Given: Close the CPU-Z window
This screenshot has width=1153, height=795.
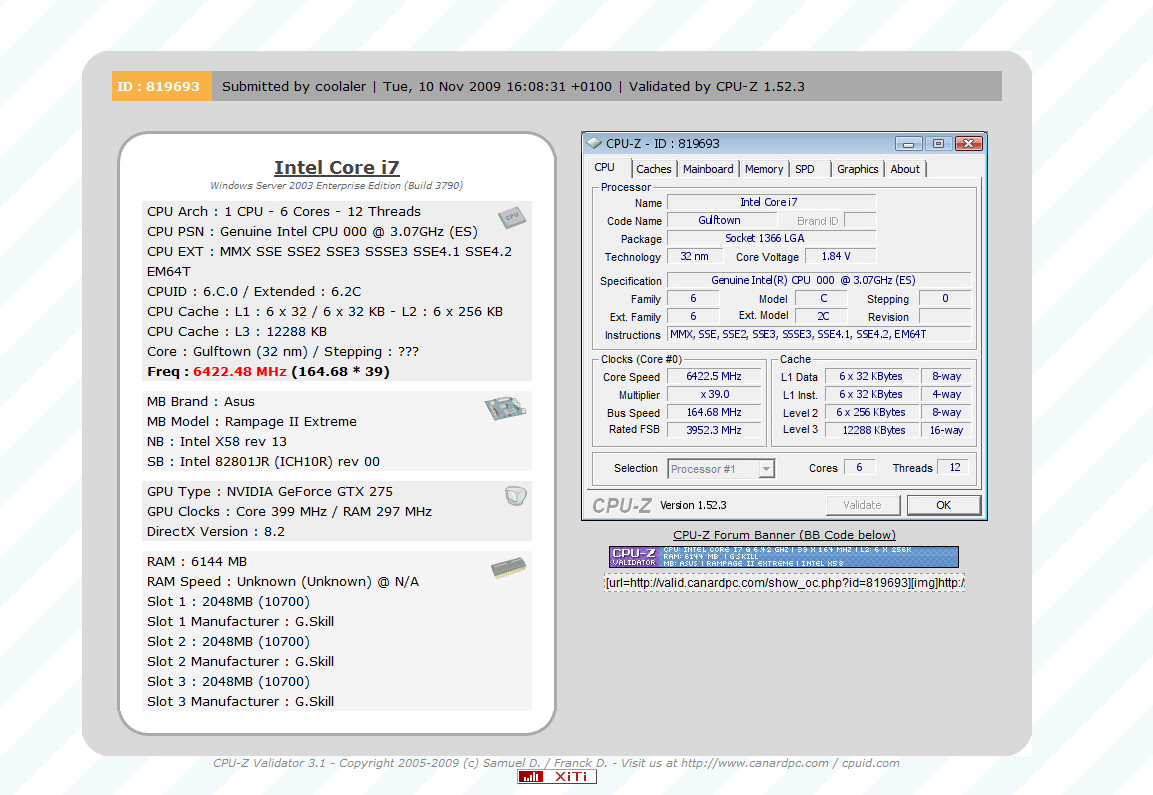Looking at the screenshot, I should click(968, 143).
